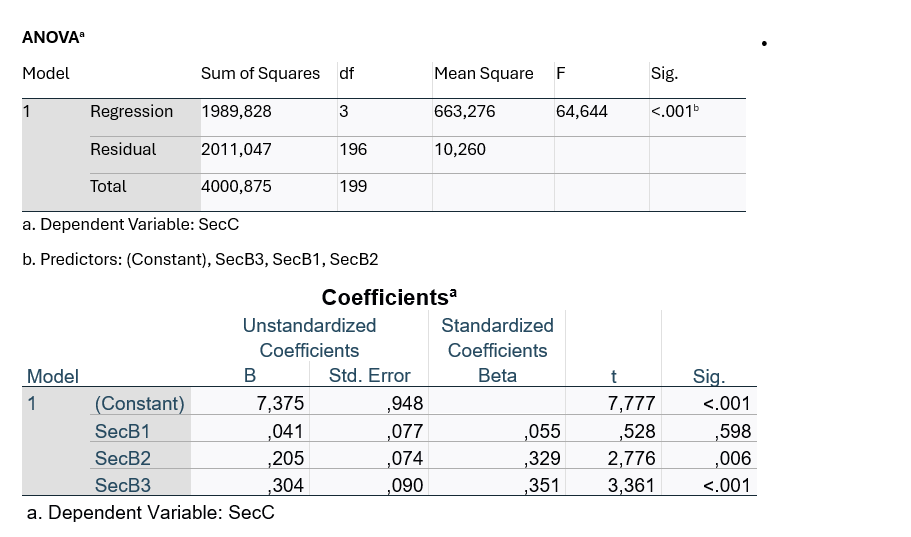This screenshot has height=537, width=911.
Task: Click the SecB1 significance value ,598
Action: tap(733, 431)
